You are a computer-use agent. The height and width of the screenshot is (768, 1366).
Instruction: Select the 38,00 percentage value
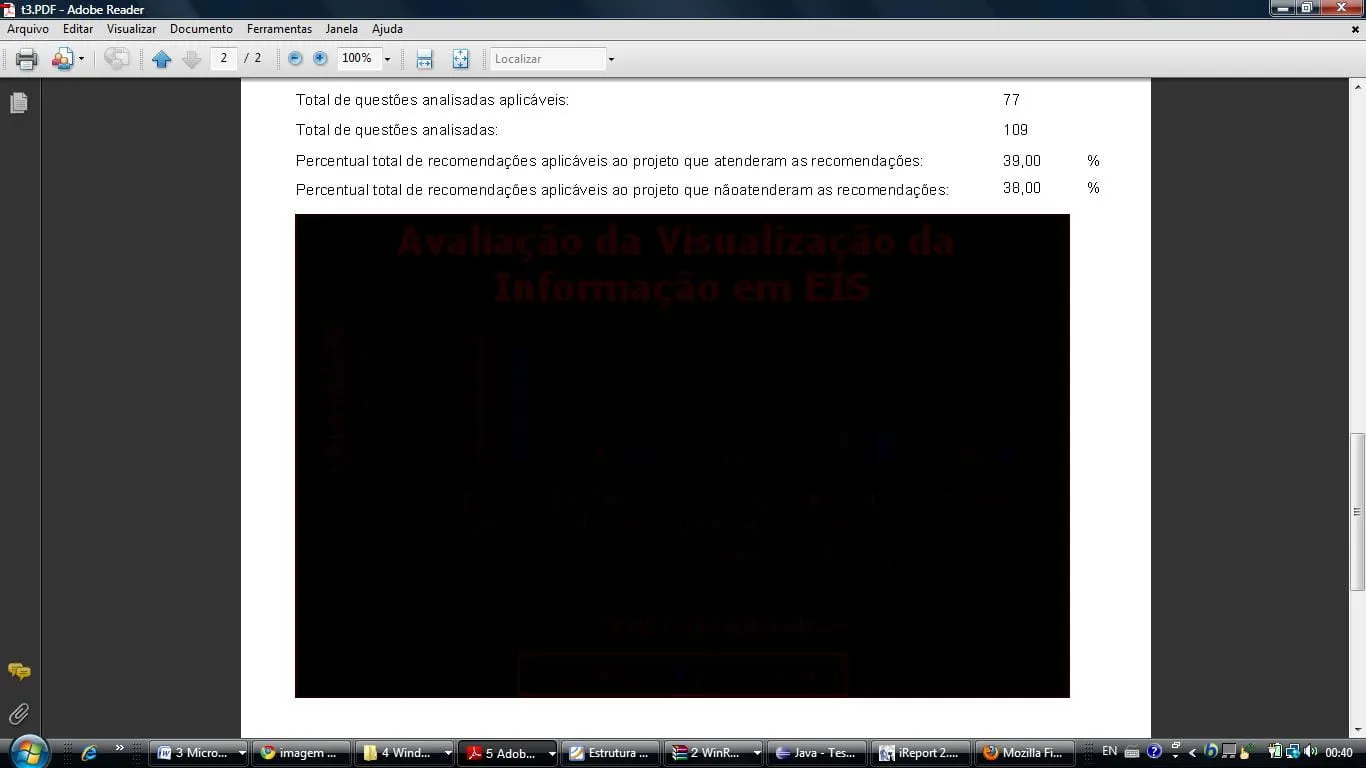click(1021, 188)
